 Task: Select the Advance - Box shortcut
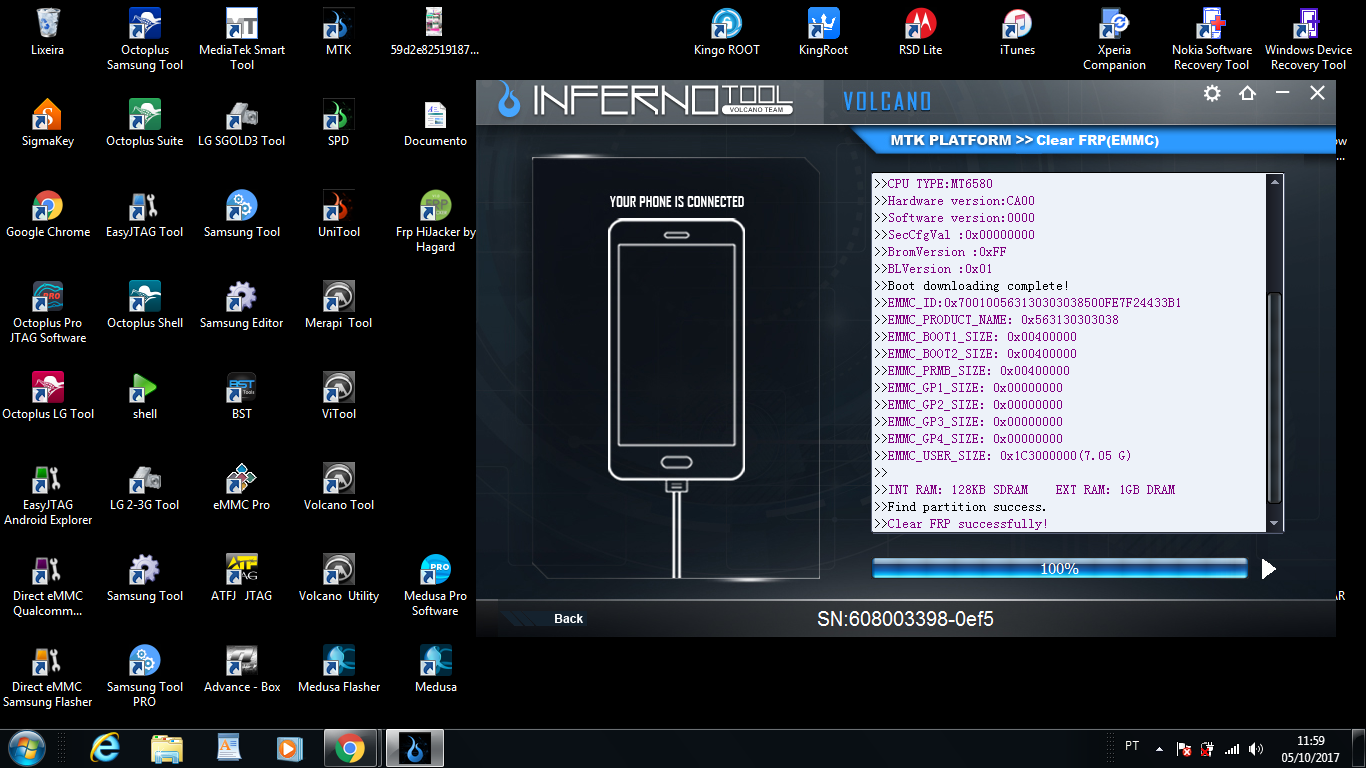click(242, 669)
